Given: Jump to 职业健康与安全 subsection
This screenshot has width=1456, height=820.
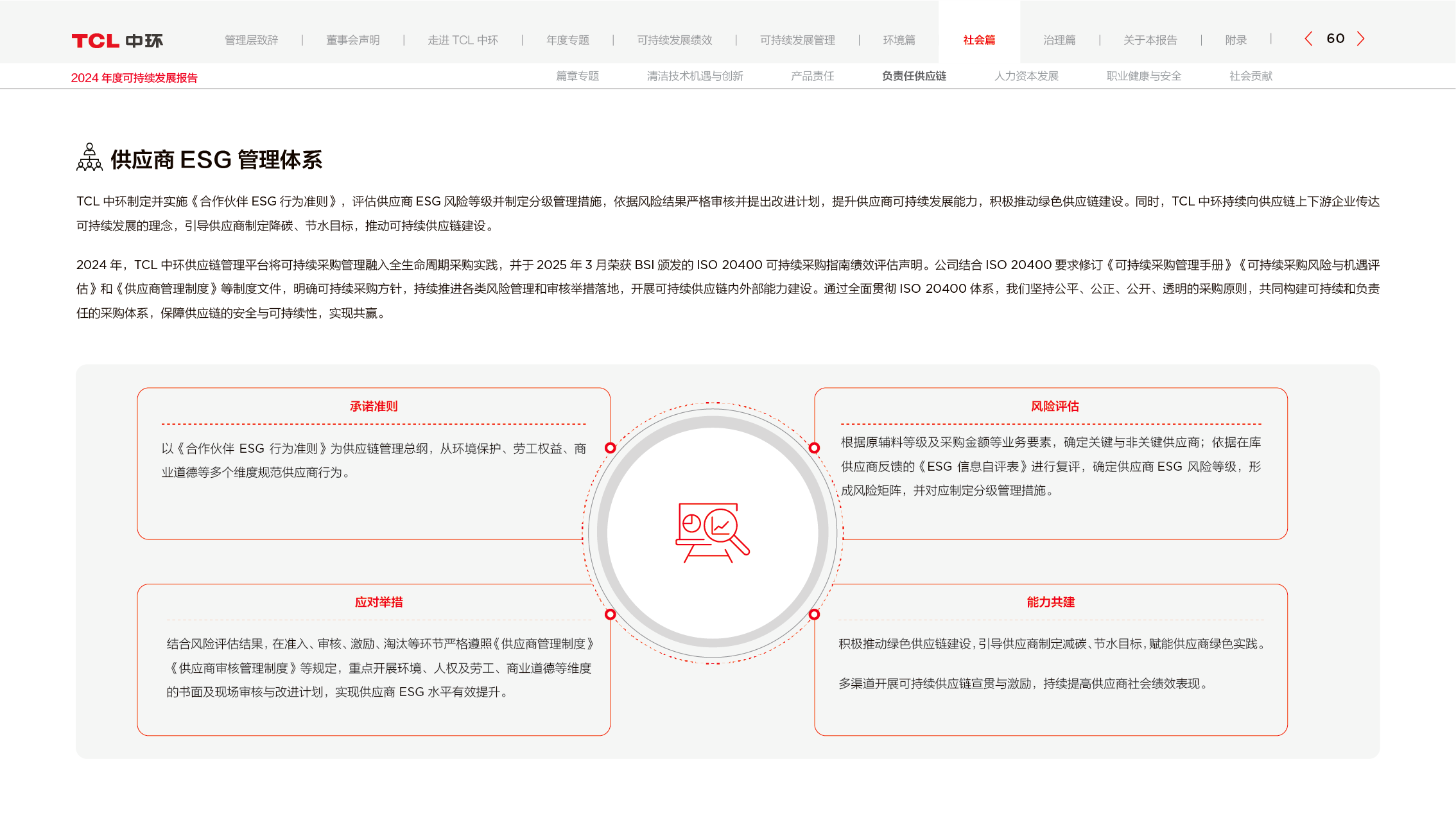Looking at the screenshot, I should [x=1143, y=76].
